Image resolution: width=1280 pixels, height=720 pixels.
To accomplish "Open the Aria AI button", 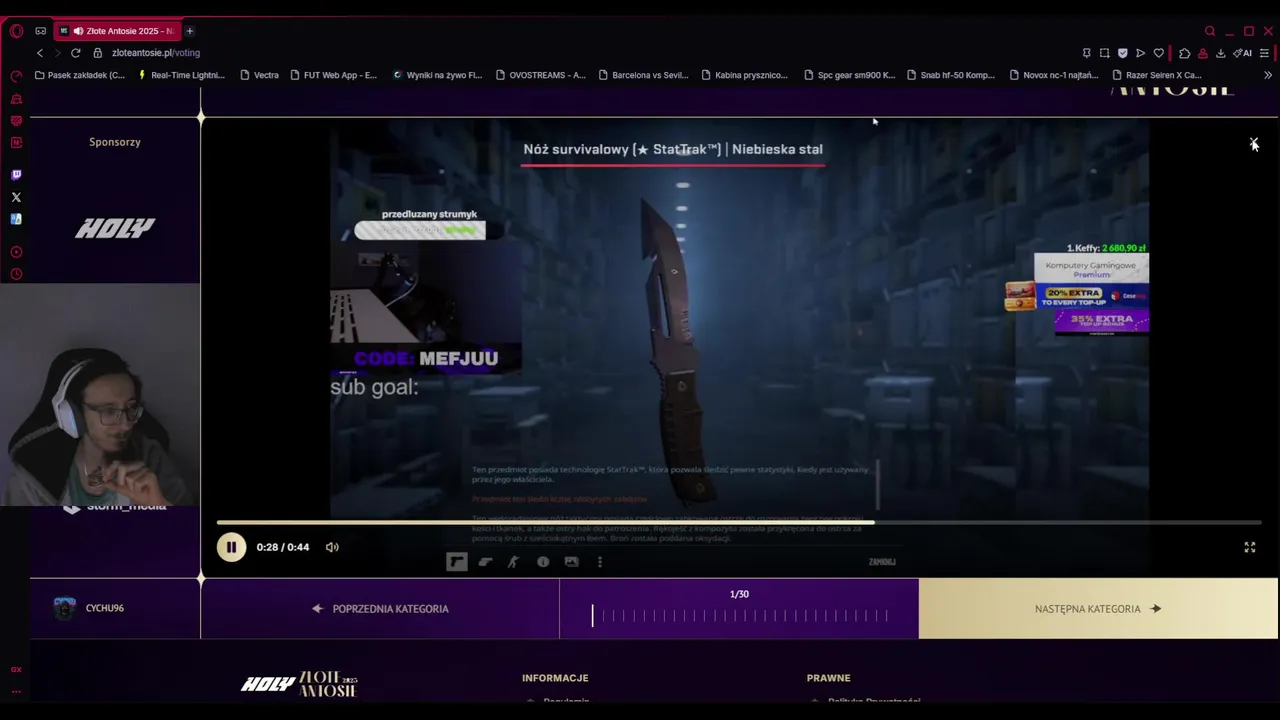I will pos(1242,53).
